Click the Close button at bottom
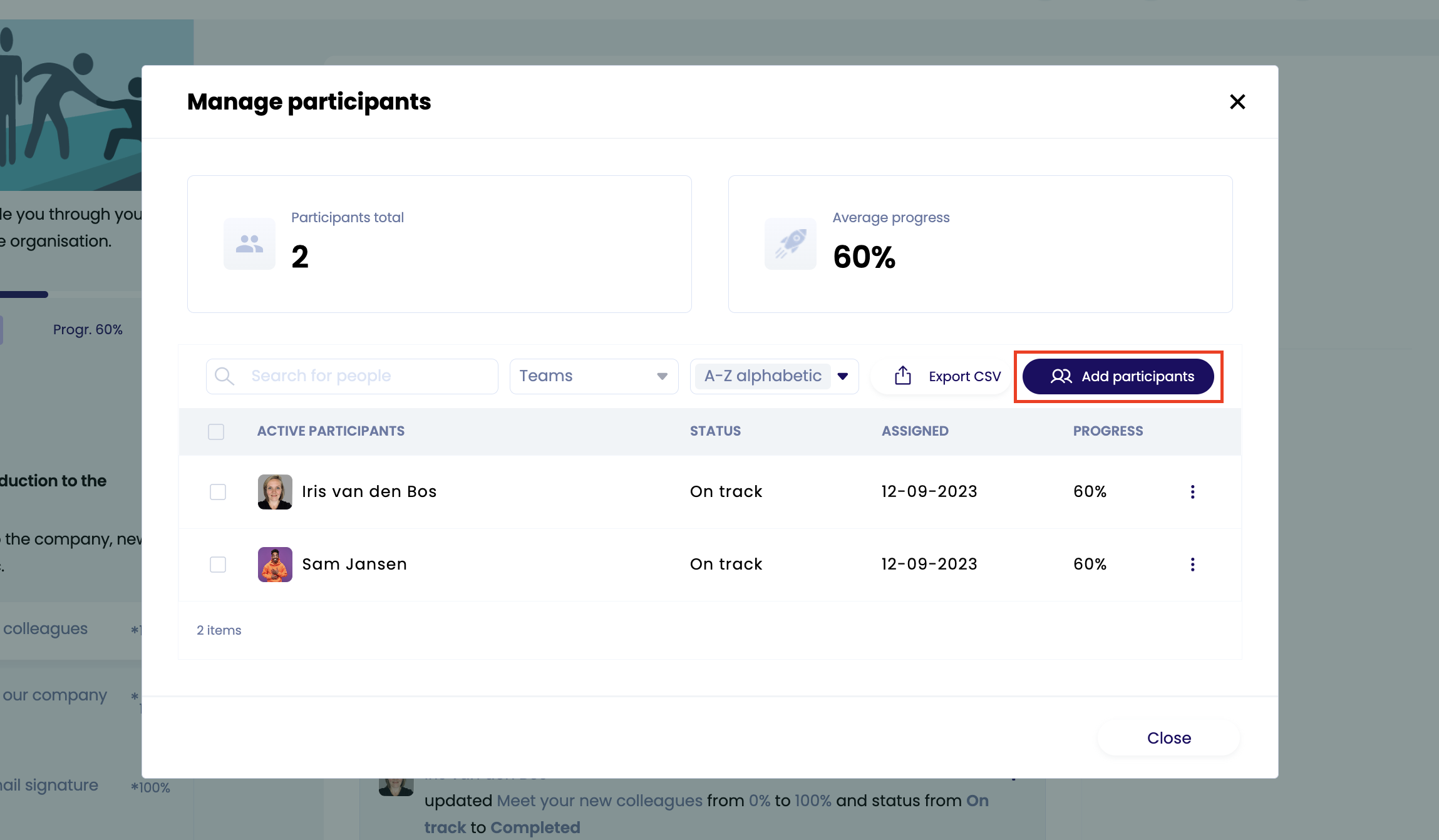Screen dimensions: 1439x840 coord(1168,738)
